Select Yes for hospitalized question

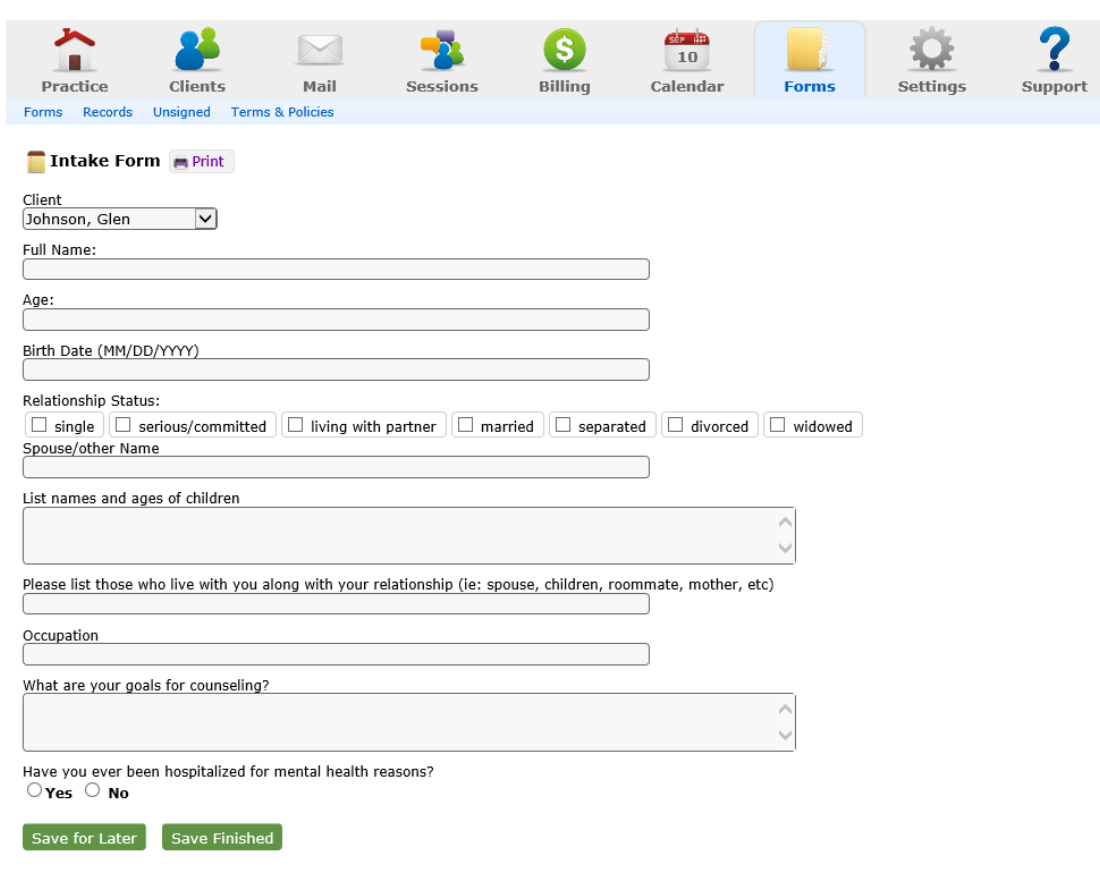34,790
